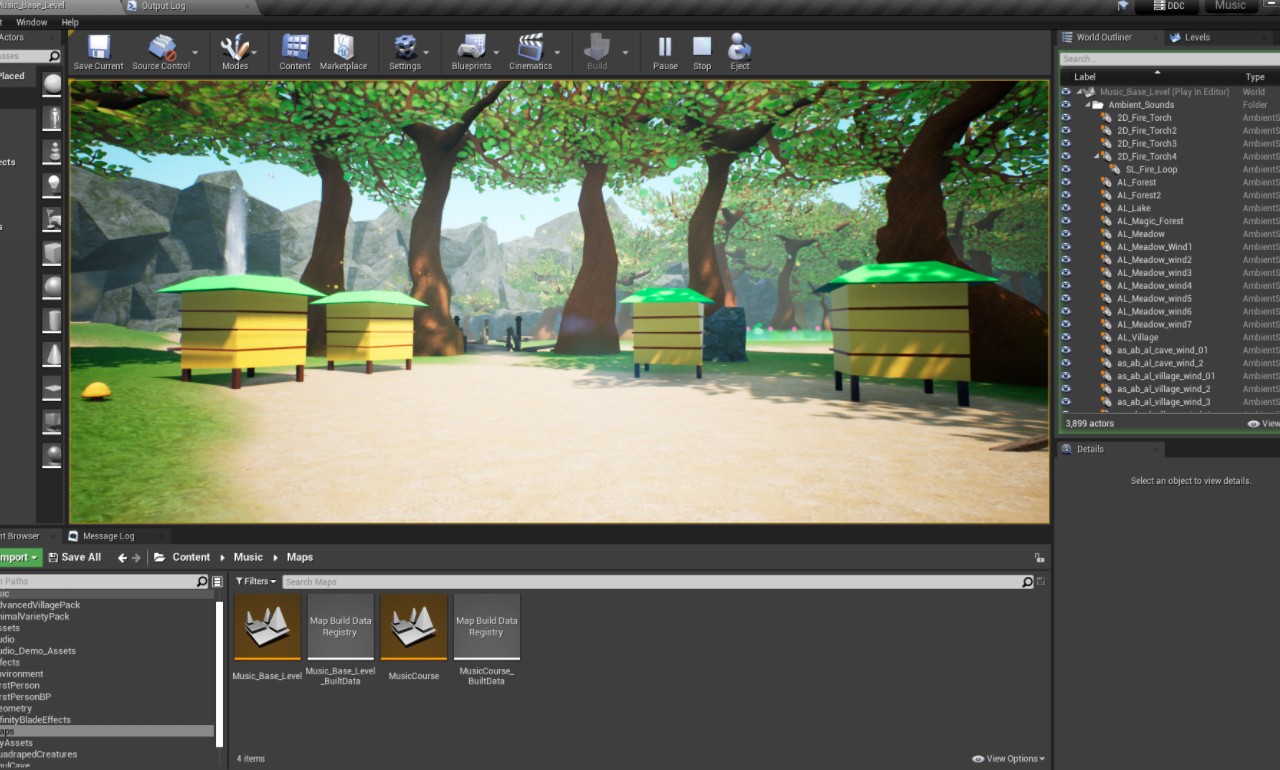Image resolution: width=1280 pixels, height=770 pixels.
Task: Click the Content toolbar icon
Action: point(295,48)
